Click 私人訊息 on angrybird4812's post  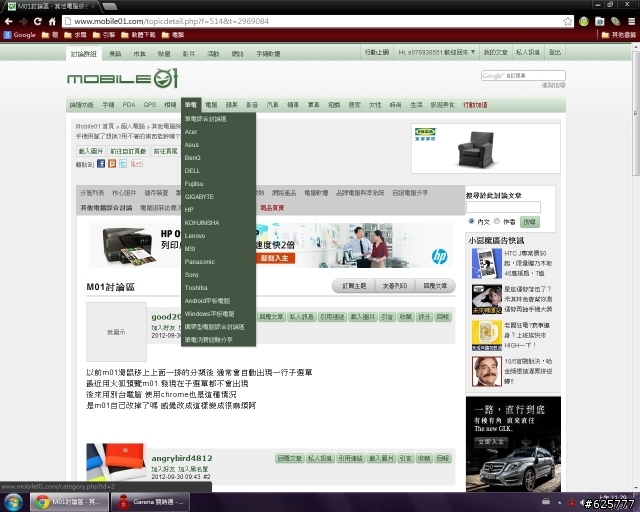(x=320, y=459)
